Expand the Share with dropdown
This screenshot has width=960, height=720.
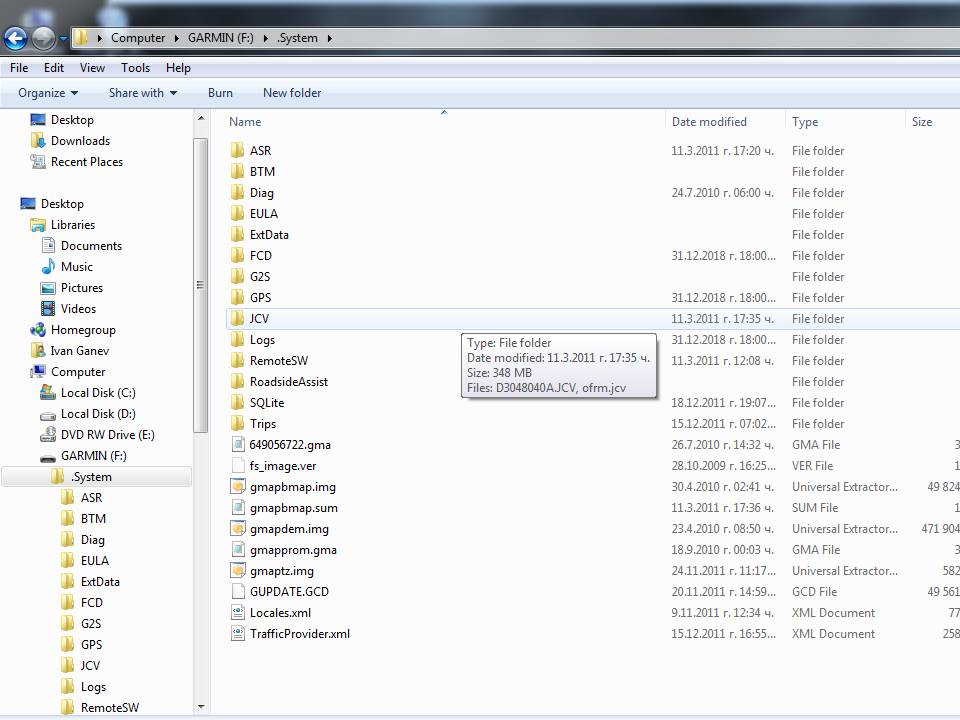pos(142,93)
